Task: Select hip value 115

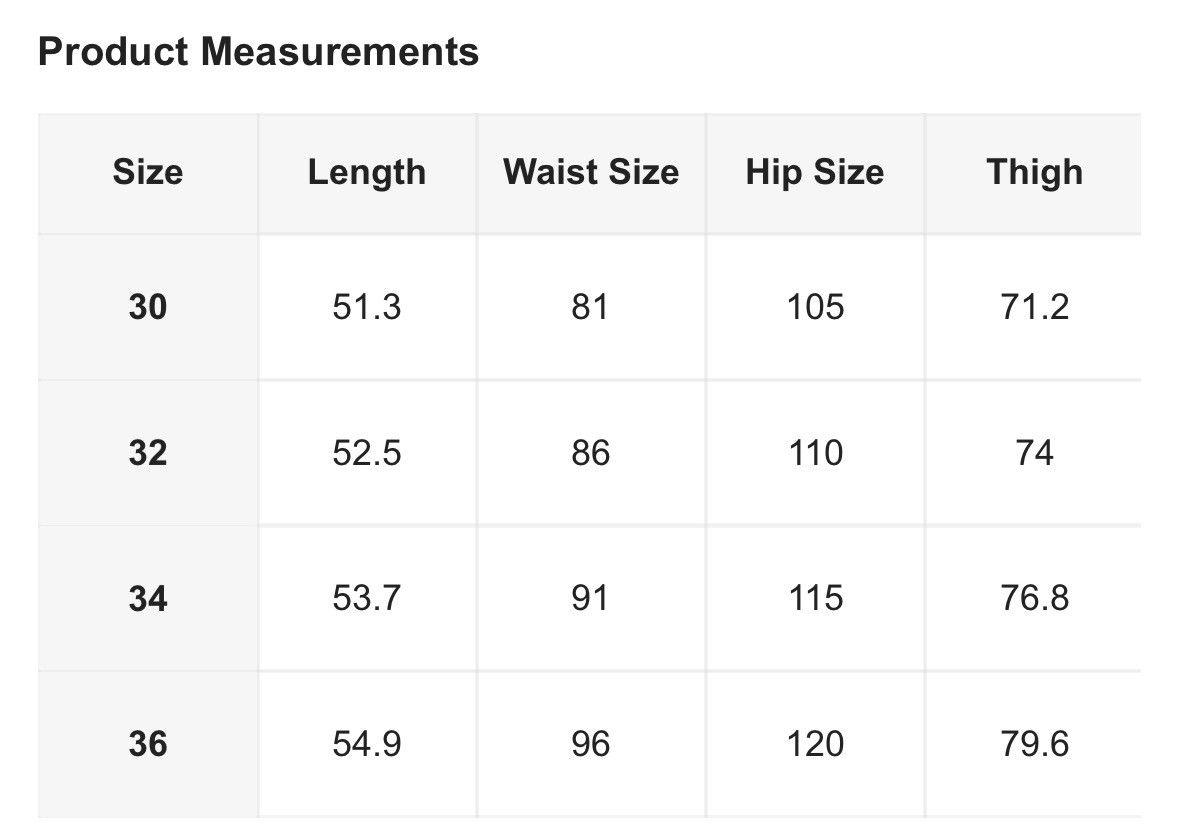Action: tap(815, 598)
